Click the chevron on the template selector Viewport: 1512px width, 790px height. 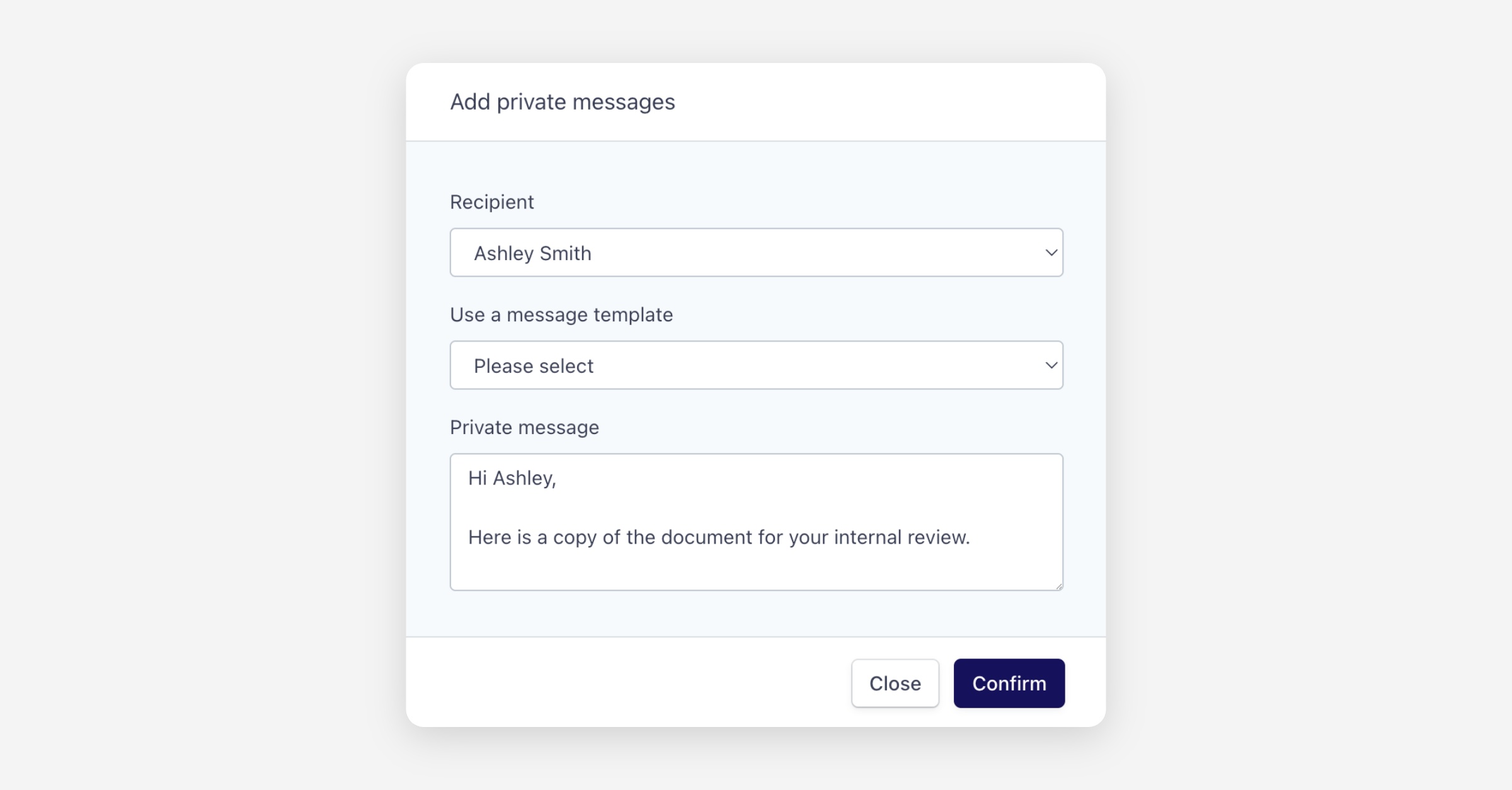tap(1051, 365)
